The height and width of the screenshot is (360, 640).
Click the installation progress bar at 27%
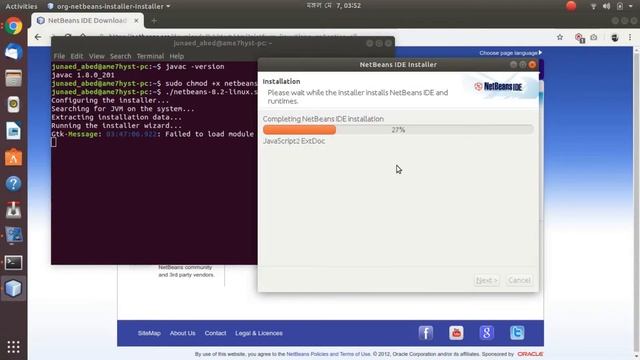(x=398, y=130)
